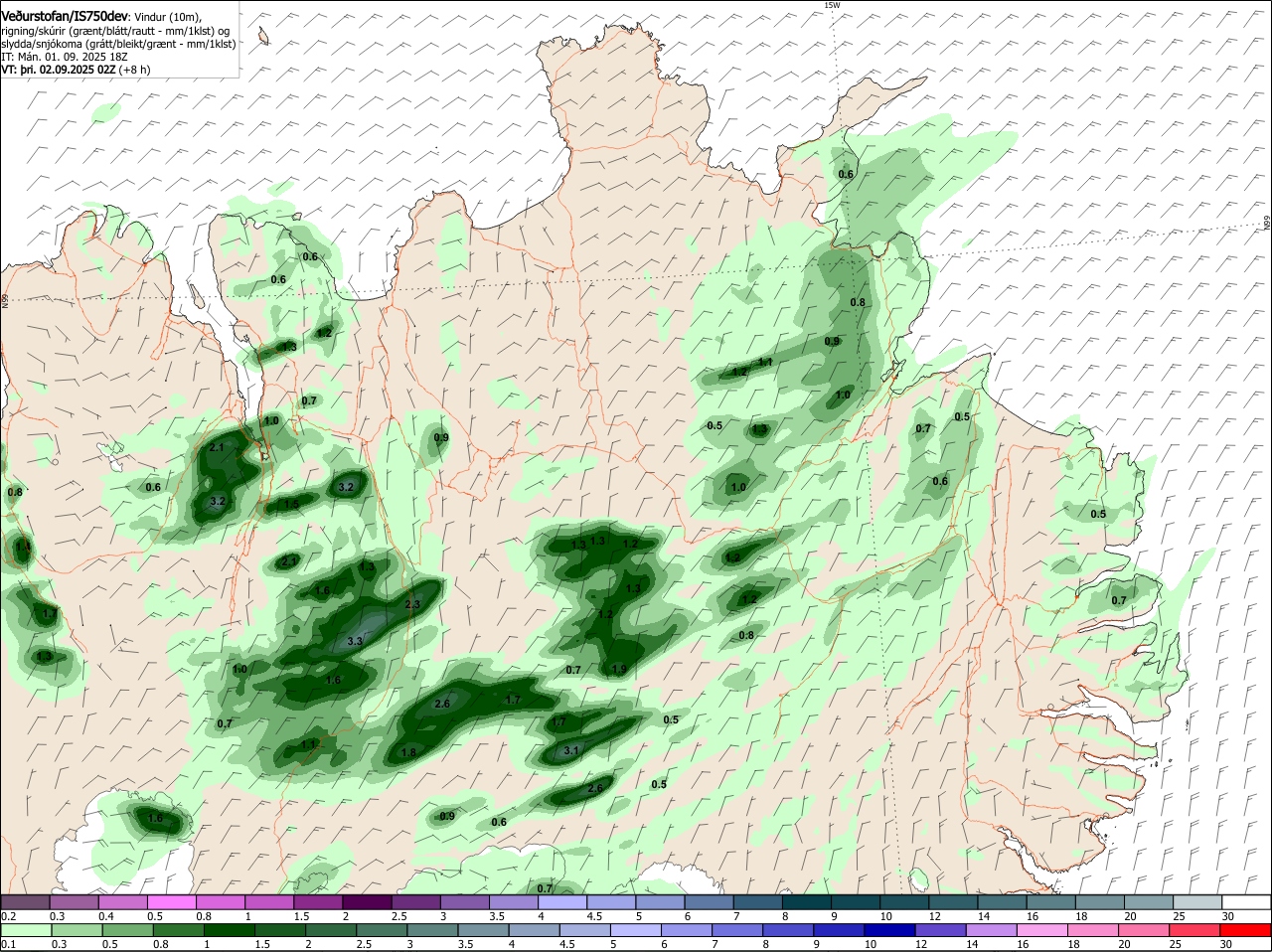Select the 16 swatch in the upper snow legend

click(x=1050, y=902)
